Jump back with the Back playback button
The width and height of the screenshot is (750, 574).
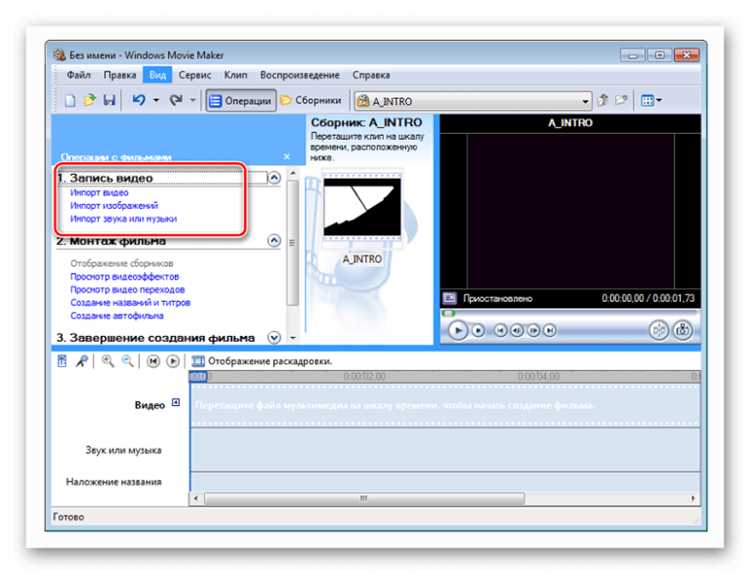pyautogui.click(x=500, y=330)
